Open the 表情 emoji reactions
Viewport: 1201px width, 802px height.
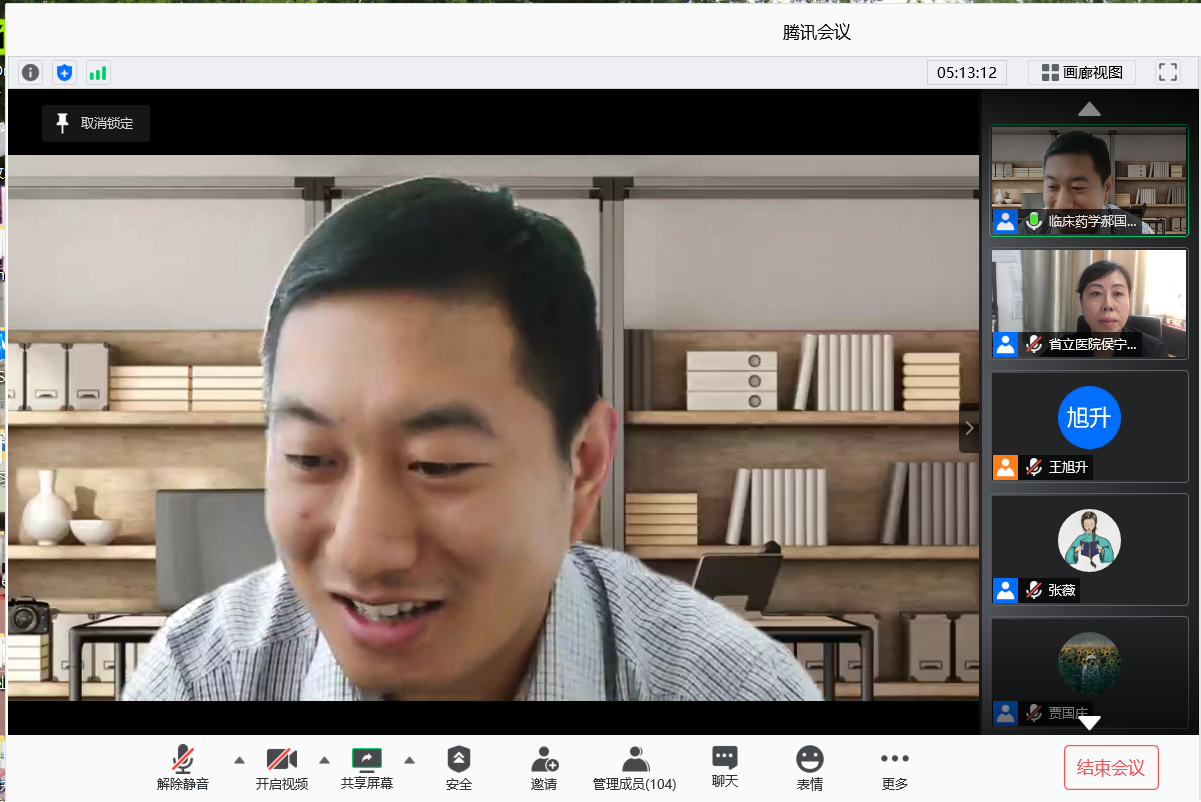810,767
